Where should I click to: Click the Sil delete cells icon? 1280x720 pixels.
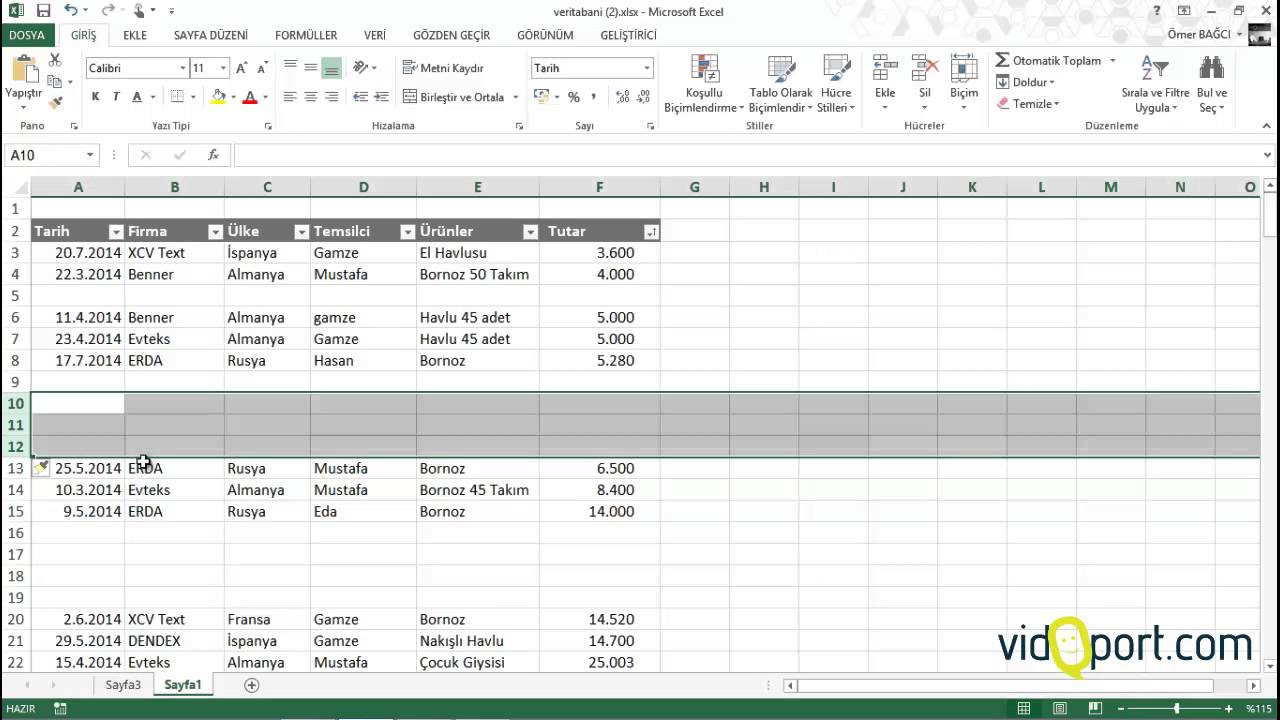(925, 70)
